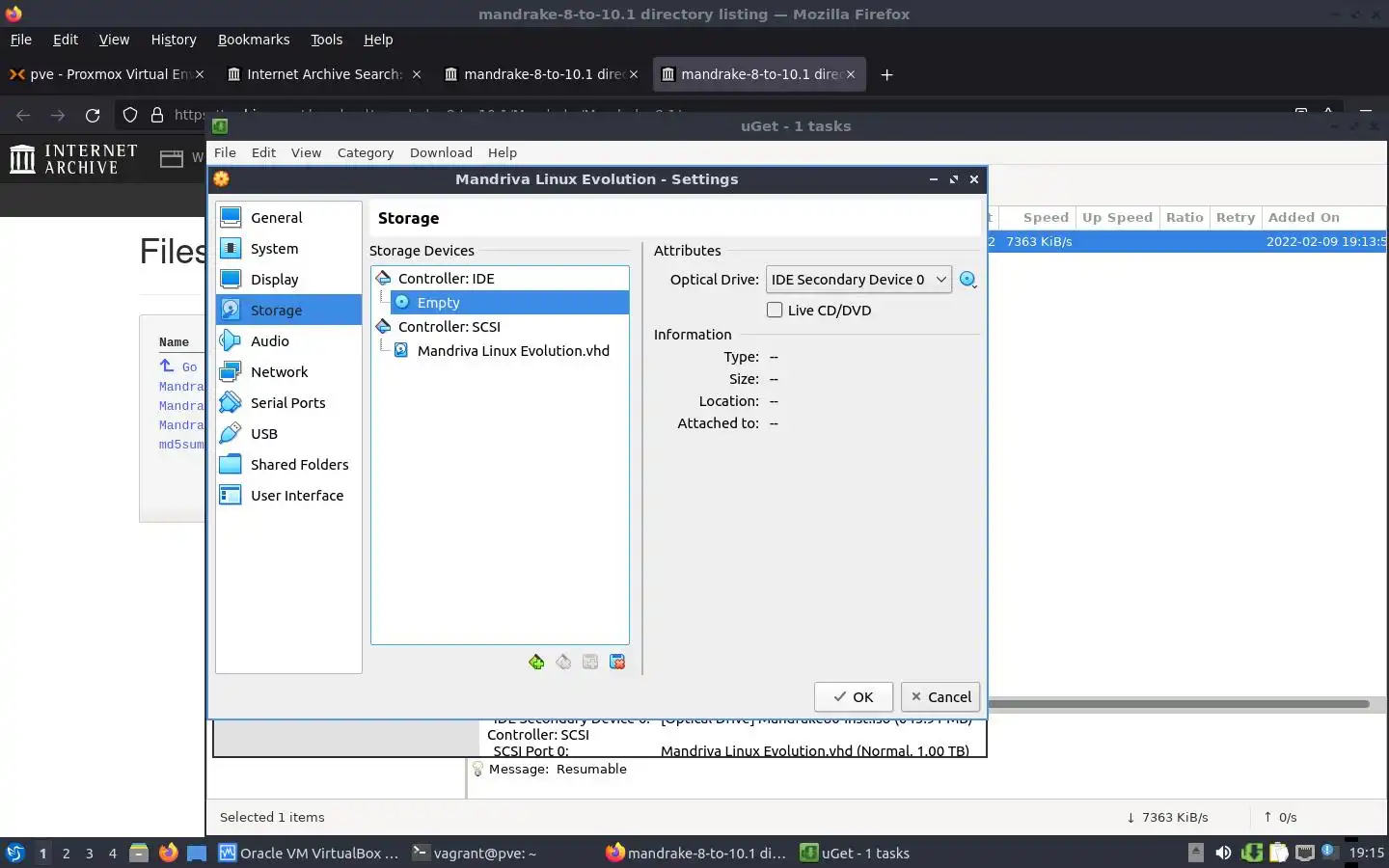Open Shared Folders settings category
This screenshot has width=1389, height=868.
pyautogui.click(x=288, y=465)
